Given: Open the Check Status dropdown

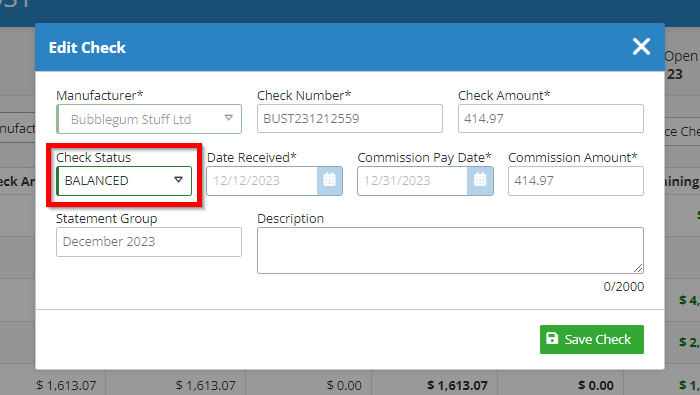Looking at the screenshot, I should [x=124, y=181].
